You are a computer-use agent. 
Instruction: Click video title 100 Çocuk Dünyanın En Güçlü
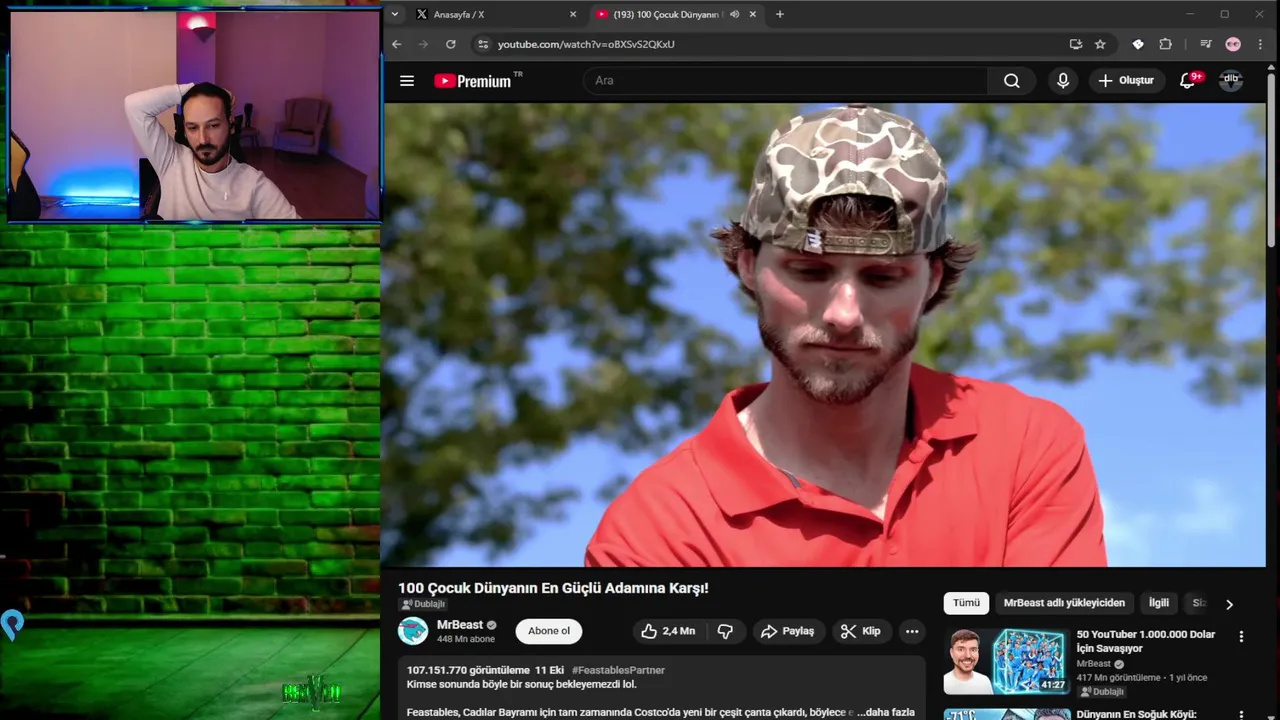(553, 588)
